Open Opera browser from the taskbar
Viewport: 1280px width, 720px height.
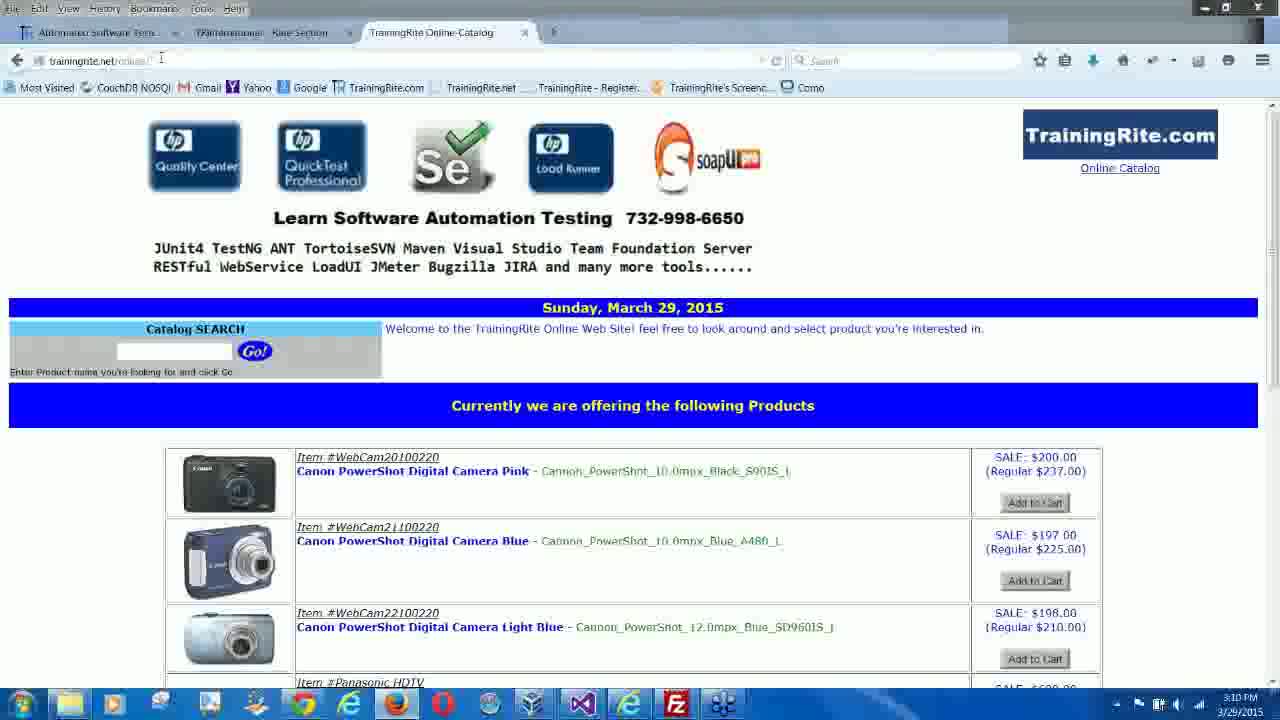click(x=443, y=704)
